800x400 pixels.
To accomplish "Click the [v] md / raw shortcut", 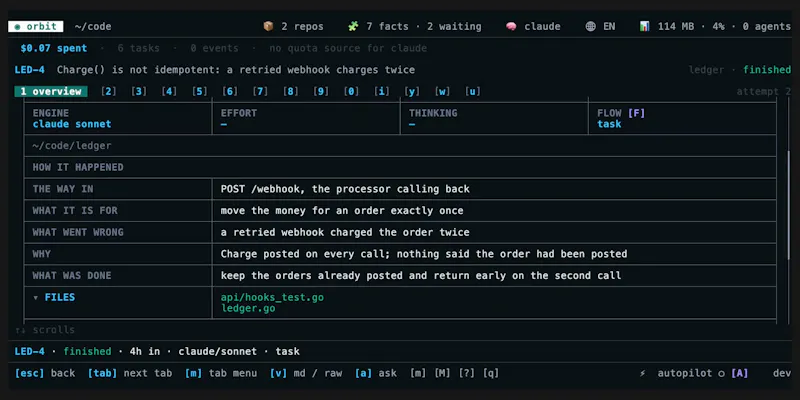I will [x=306, y=373].
